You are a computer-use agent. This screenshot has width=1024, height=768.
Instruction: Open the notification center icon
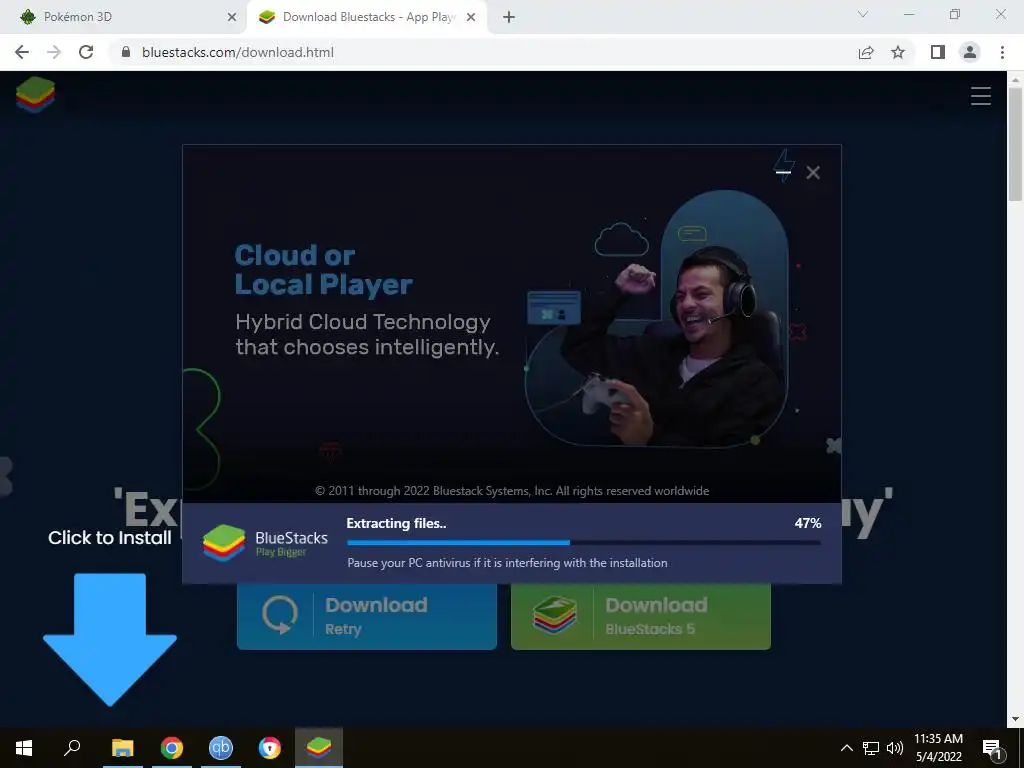pos(992,748)
